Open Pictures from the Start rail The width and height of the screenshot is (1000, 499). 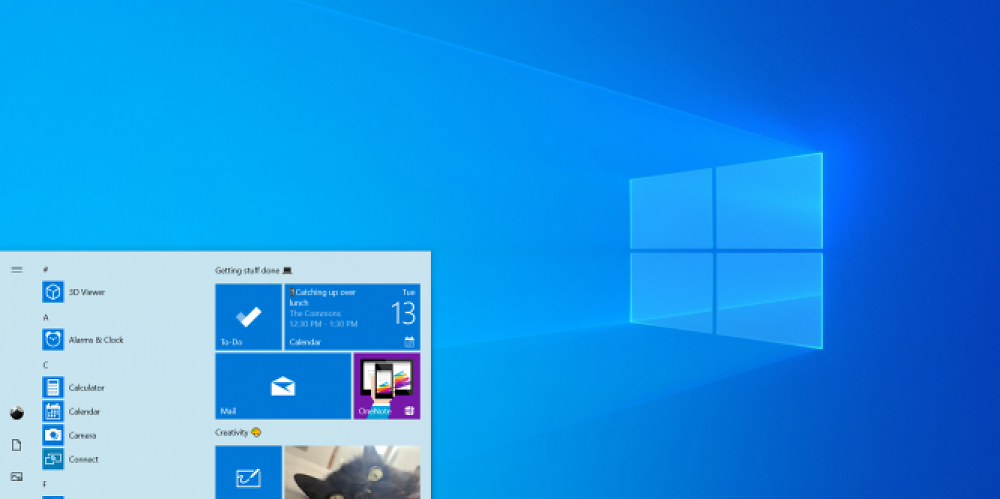tap(17, 477)
